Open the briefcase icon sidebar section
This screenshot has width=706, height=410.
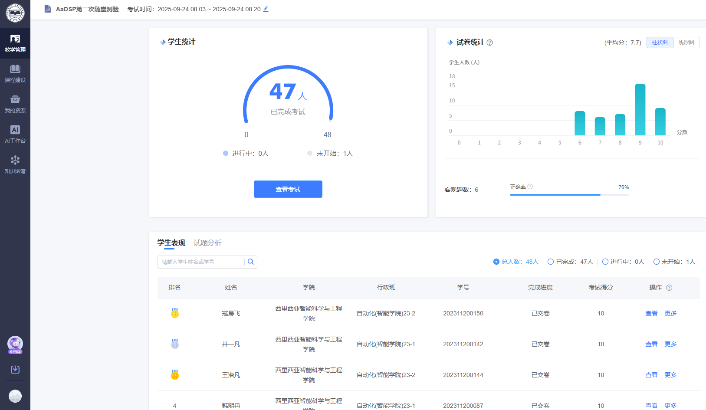click(15, 103)
